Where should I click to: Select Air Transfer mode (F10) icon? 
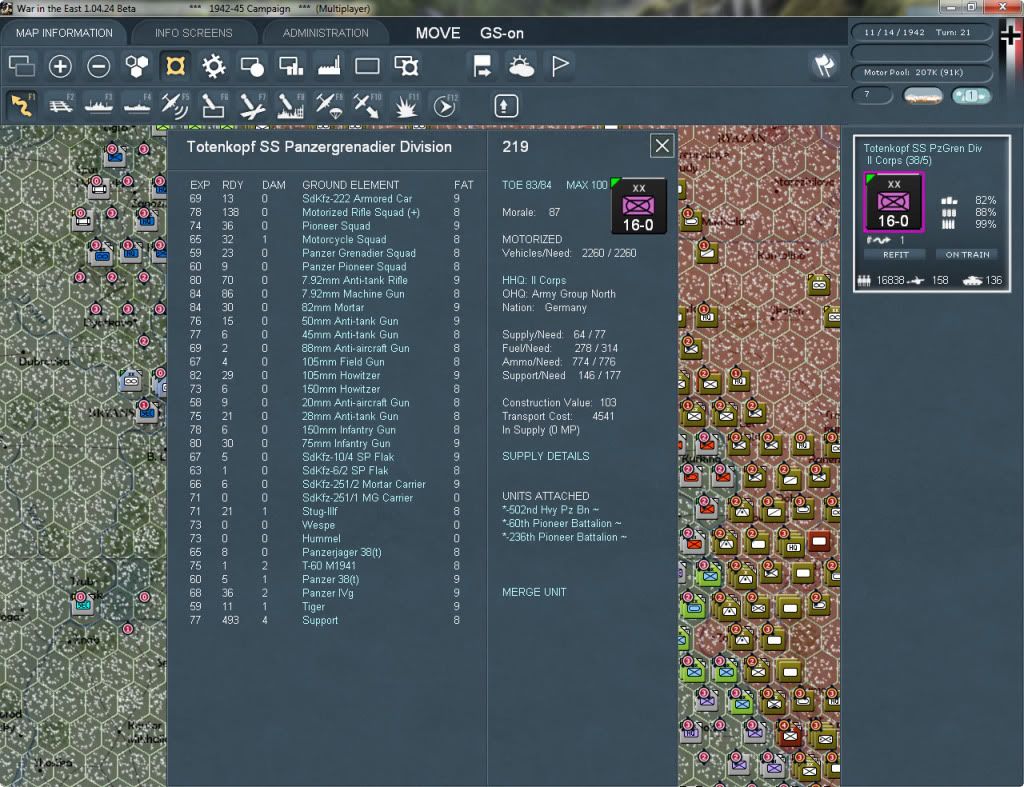[367, 105]
